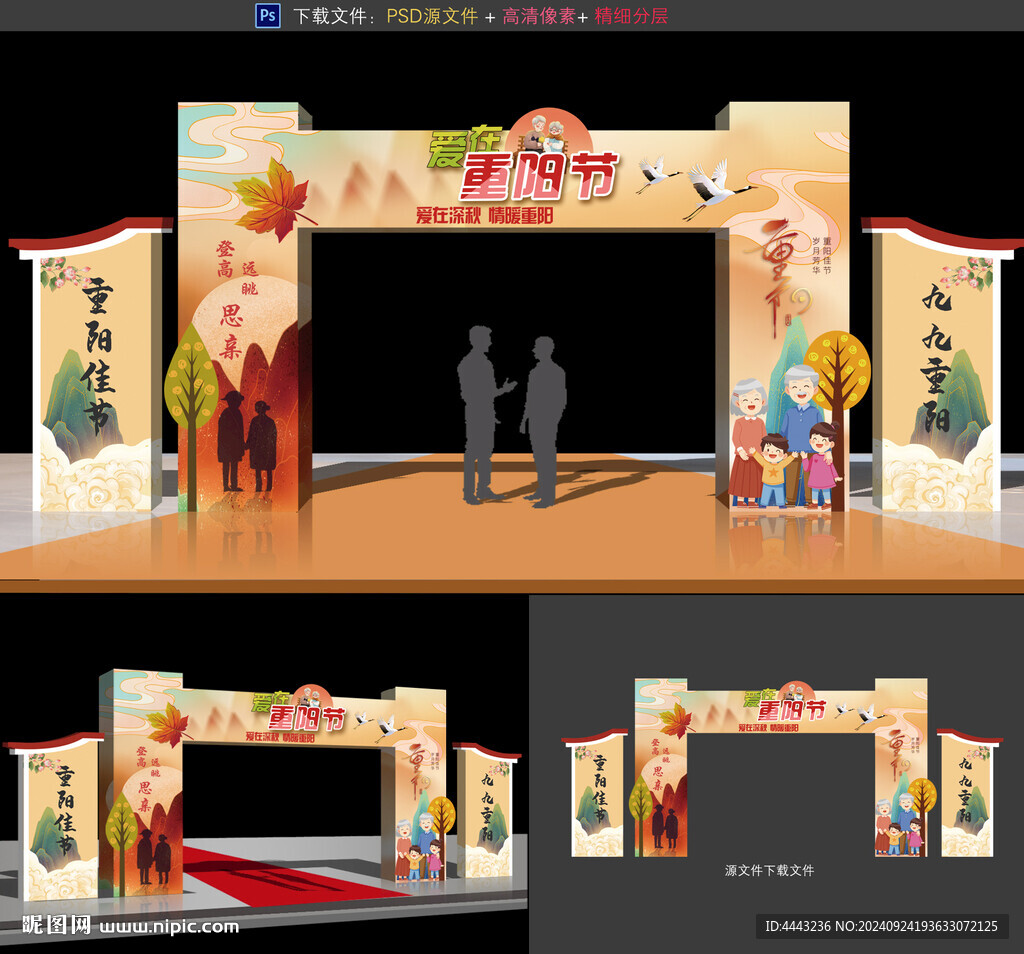Click the yellow 'PSD源文件' text
The width and height of the screenshot is (1024, 954).
click(432, 16)
